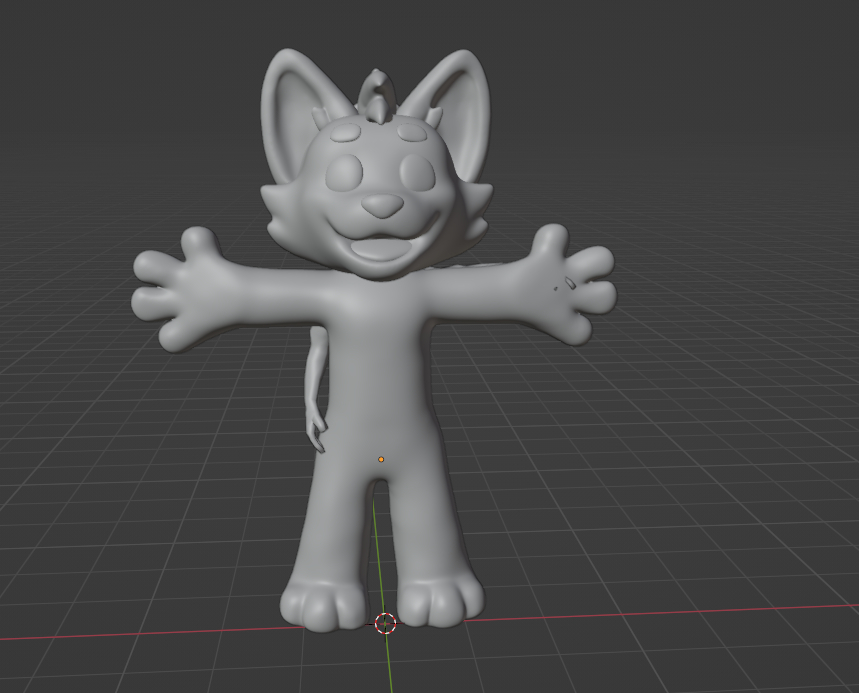The image size is (859, 693).
Task: Click the hand on the screen's right
Action: tap(570, 282)
